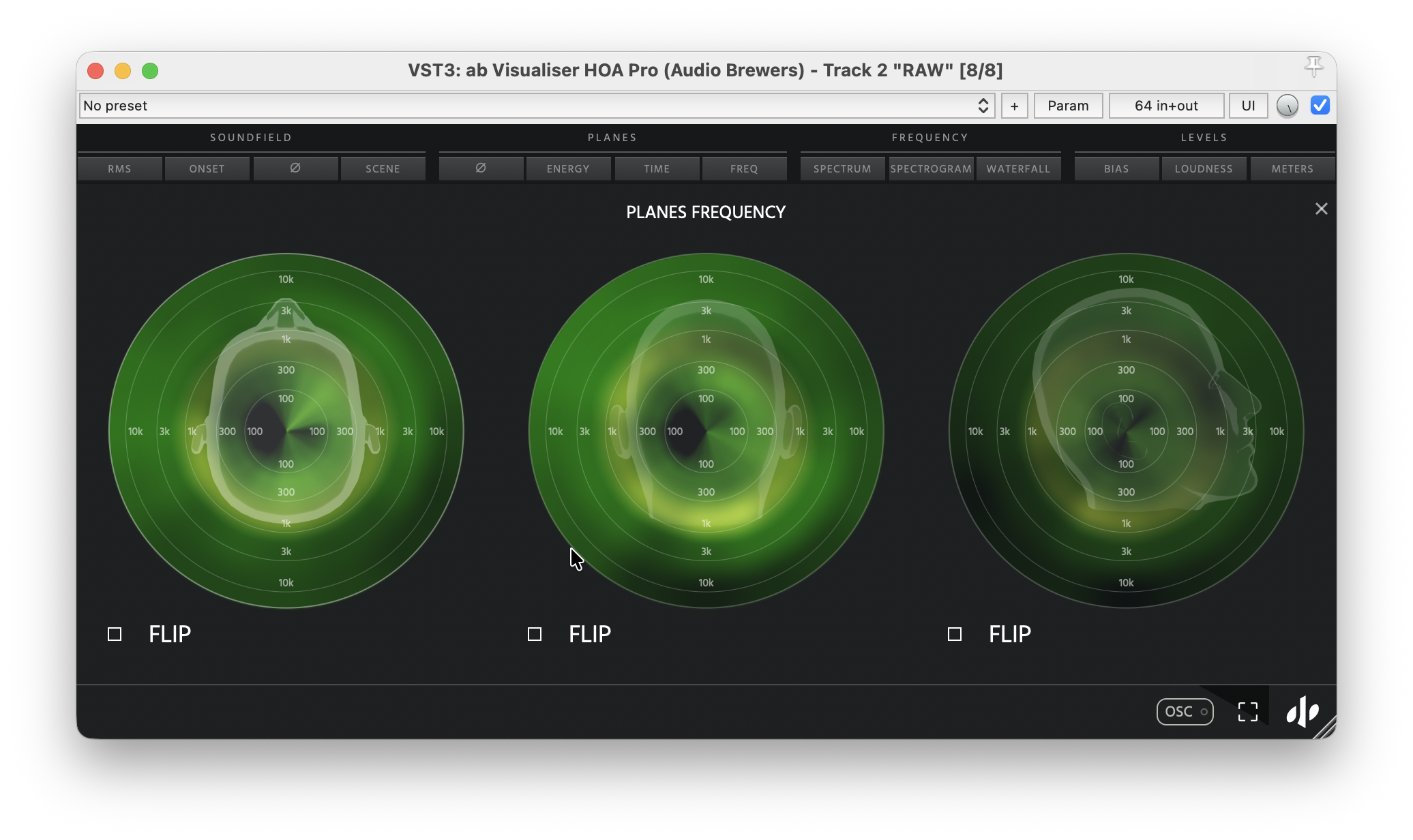Open the WATERFALL frequency view
This screenshot has height=840, width=1413.
pos(1018,168)
